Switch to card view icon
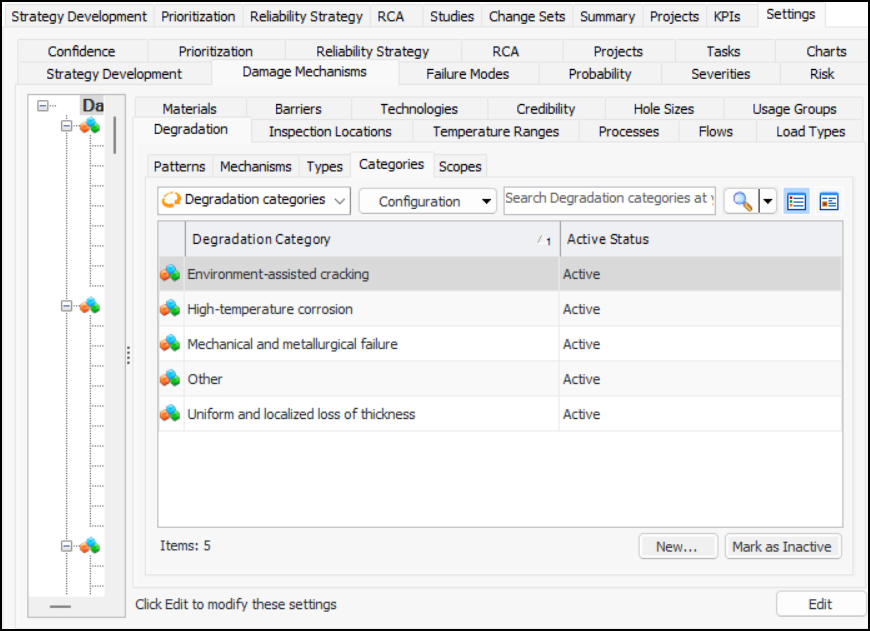Screen dimensions: 870x631 [x=828, y=201]
